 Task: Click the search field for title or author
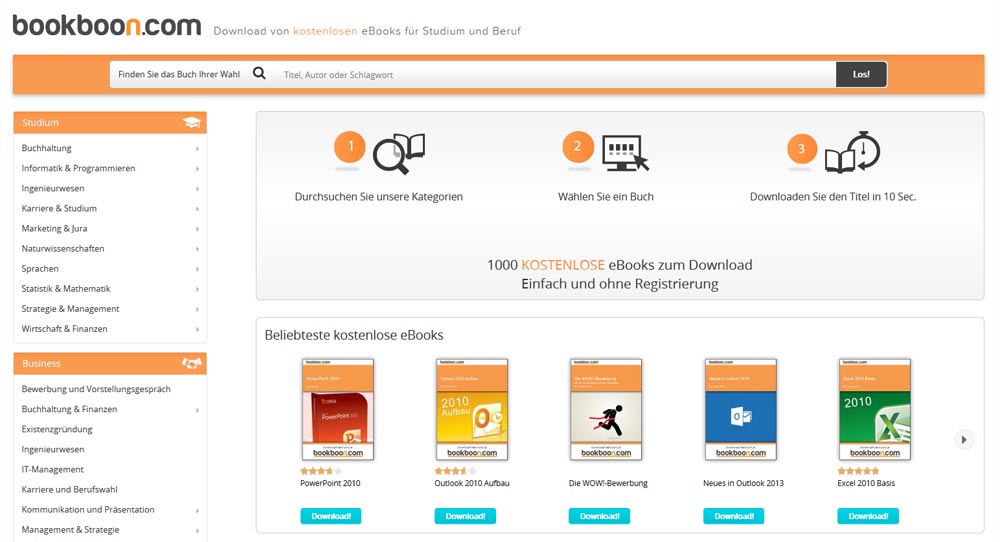point(555,75)
